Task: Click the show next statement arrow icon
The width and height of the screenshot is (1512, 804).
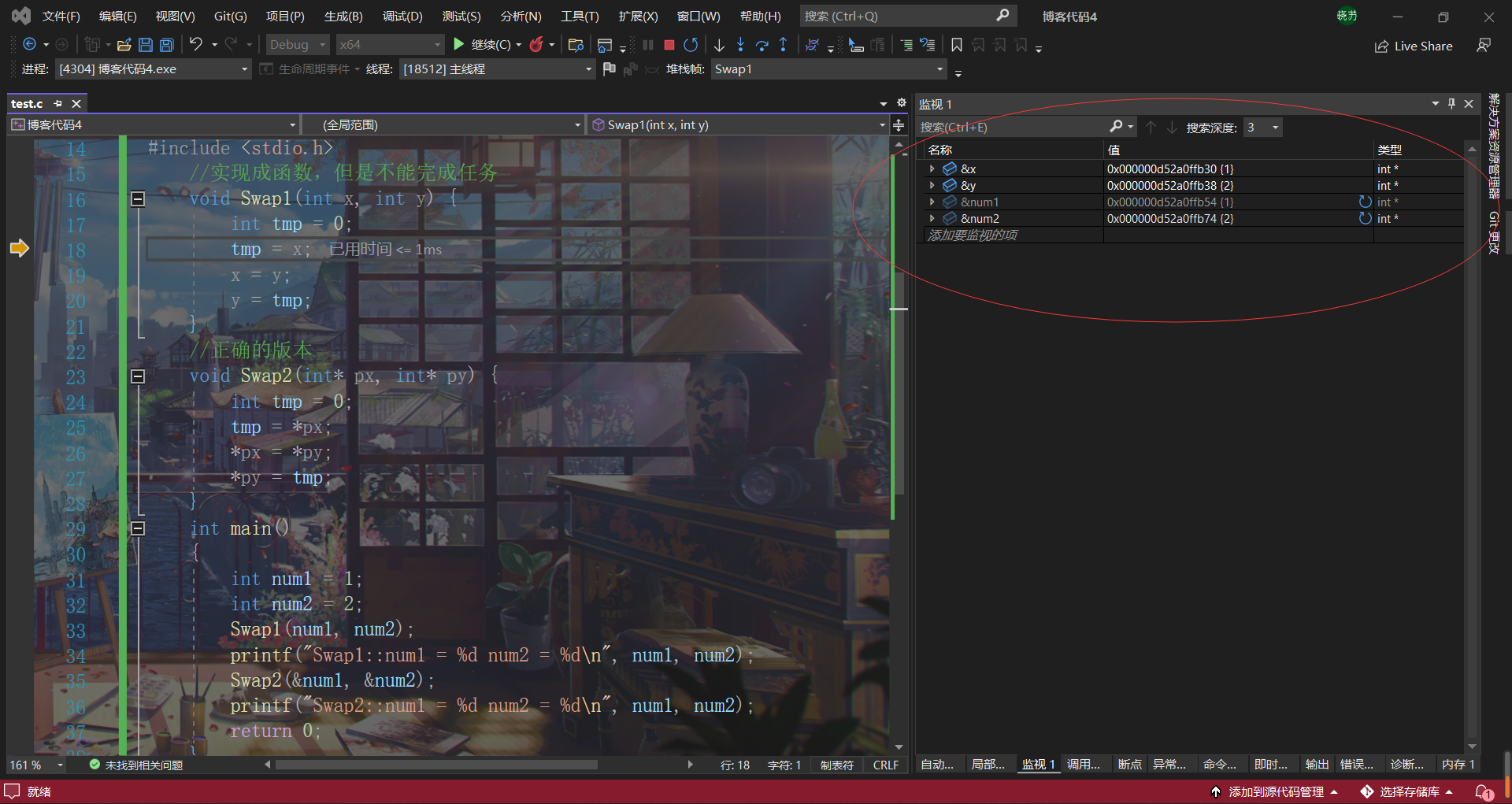Action: pos(719,45)
